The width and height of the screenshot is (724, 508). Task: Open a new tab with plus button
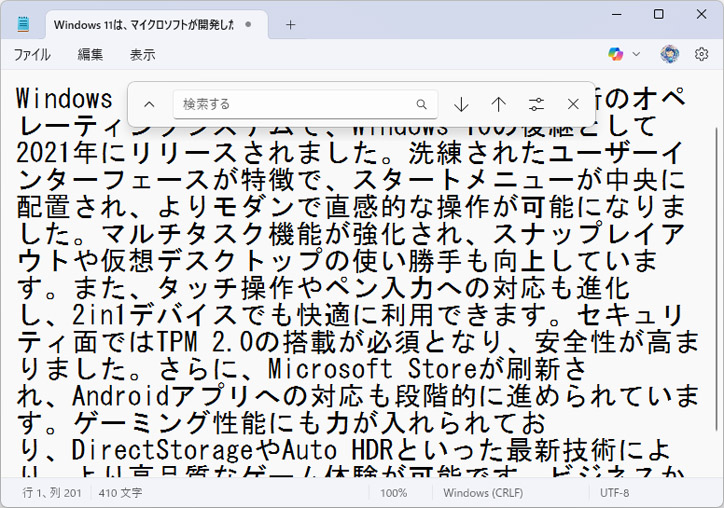290,25
